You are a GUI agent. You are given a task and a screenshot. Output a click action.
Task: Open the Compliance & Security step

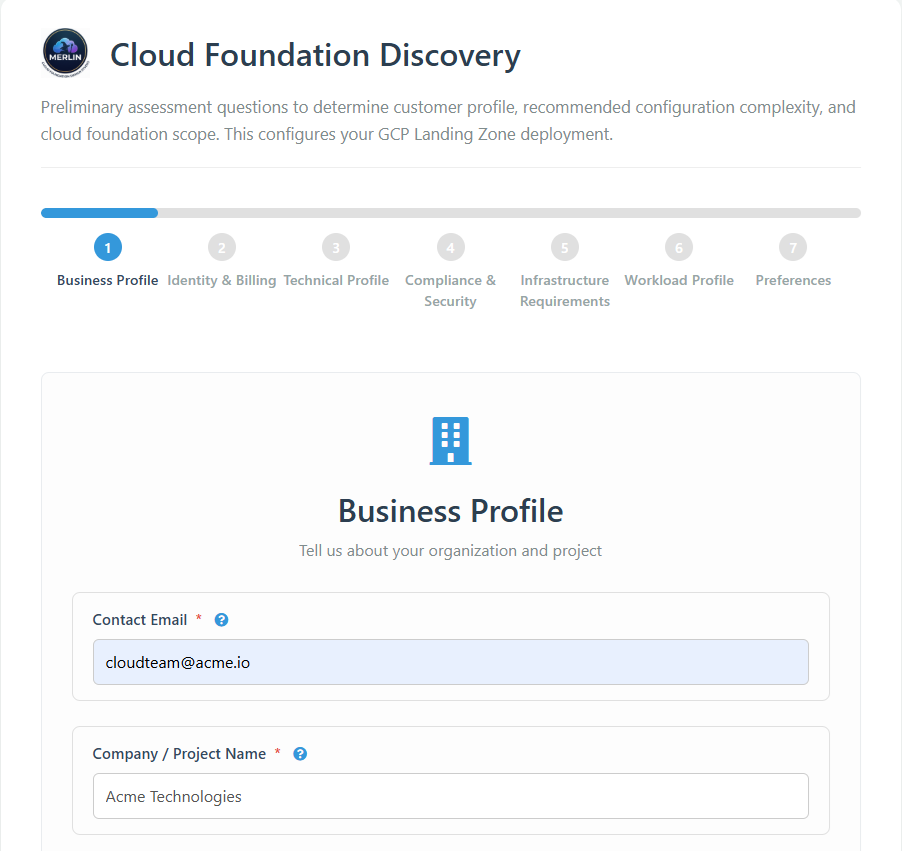point(450,290)
